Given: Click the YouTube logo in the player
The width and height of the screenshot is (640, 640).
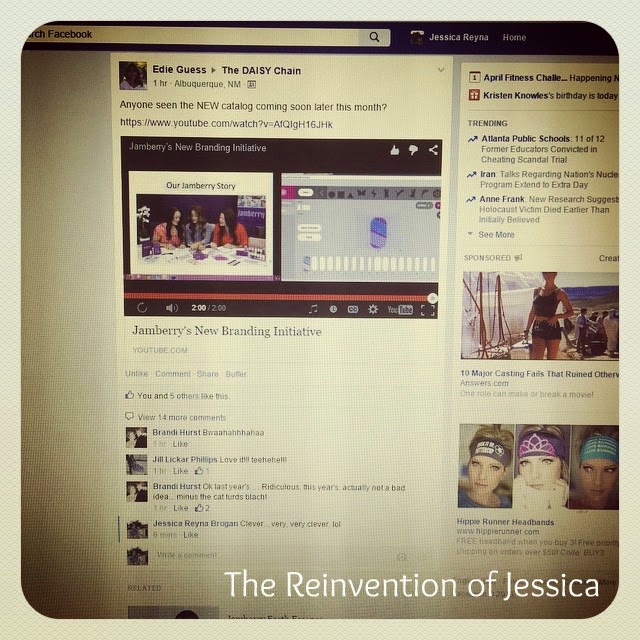Looking at the screenshot, I should click(400, 310).
